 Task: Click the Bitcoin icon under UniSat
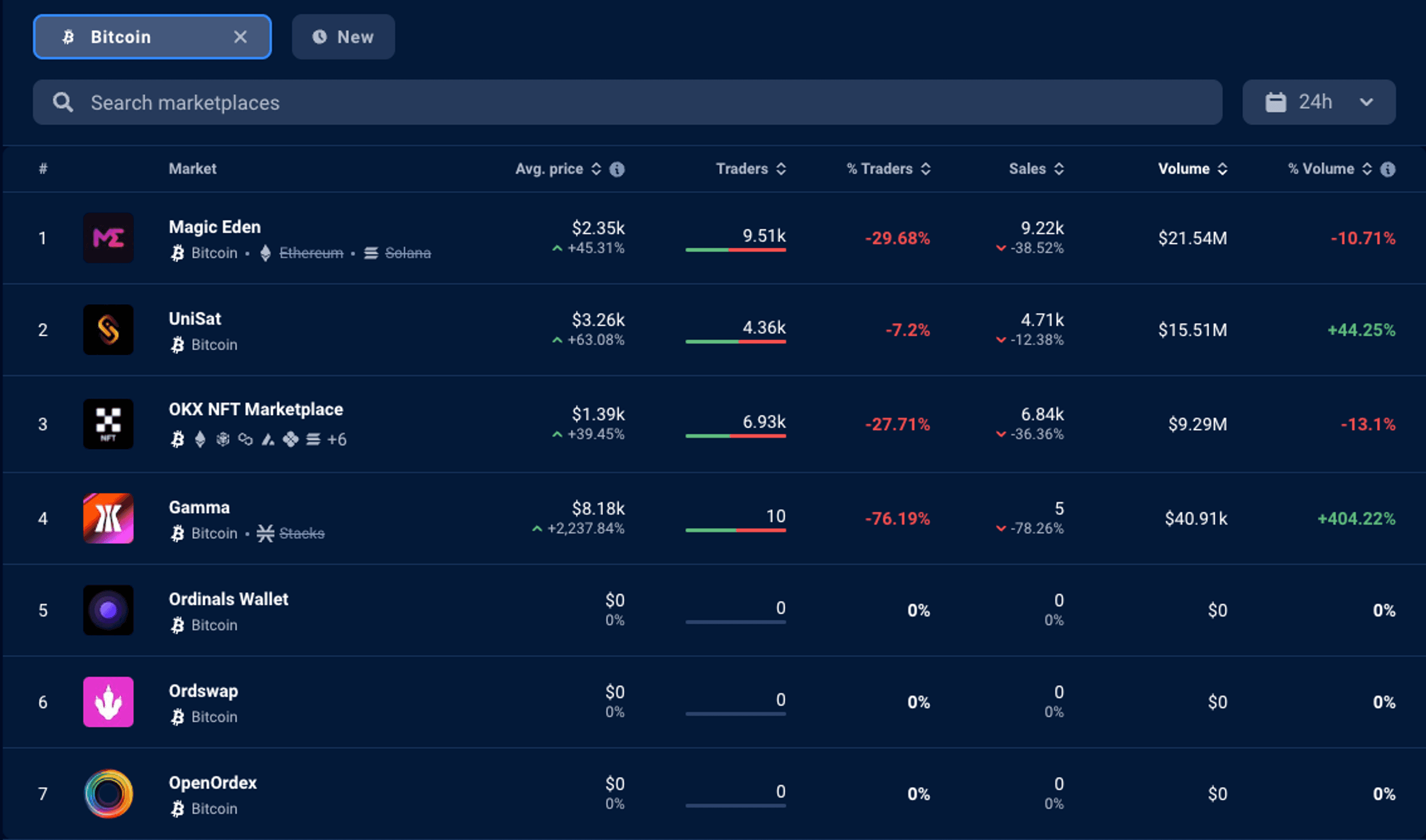(177, 345)
